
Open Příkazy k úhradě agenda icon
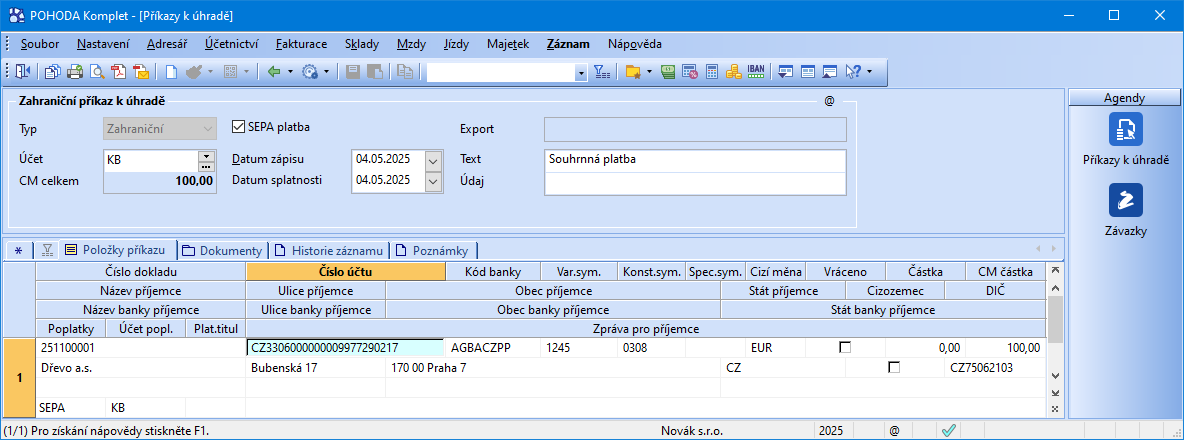coord(1125,129)
